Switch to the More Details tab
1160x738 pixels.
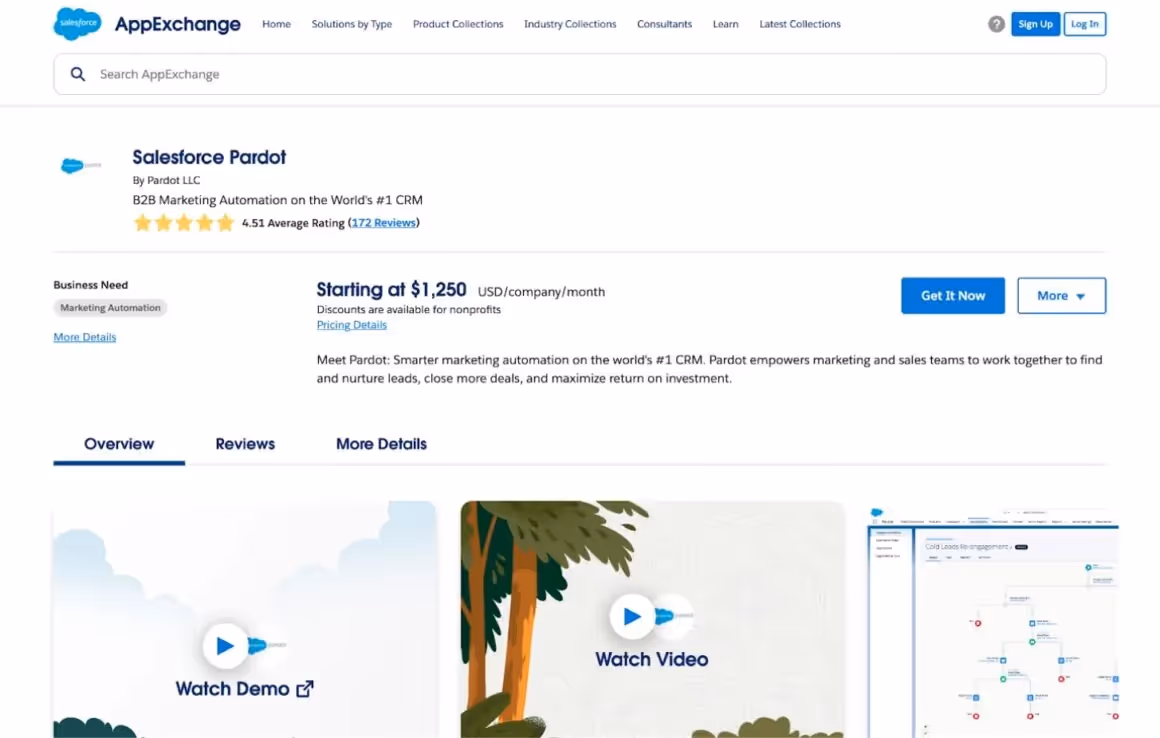coord(381,444)
